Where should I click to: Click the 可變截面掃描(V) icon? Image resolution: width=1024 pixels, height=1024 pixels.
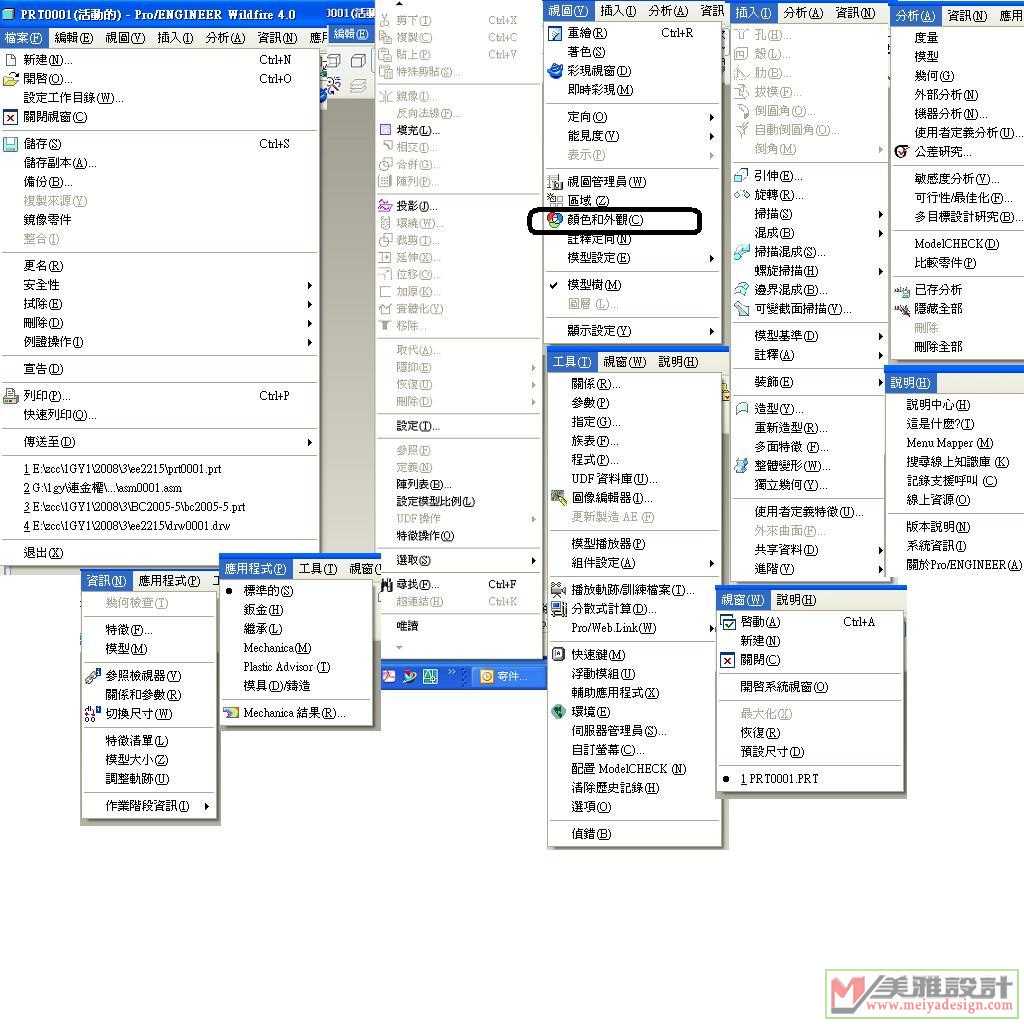(x=741, y=308)
